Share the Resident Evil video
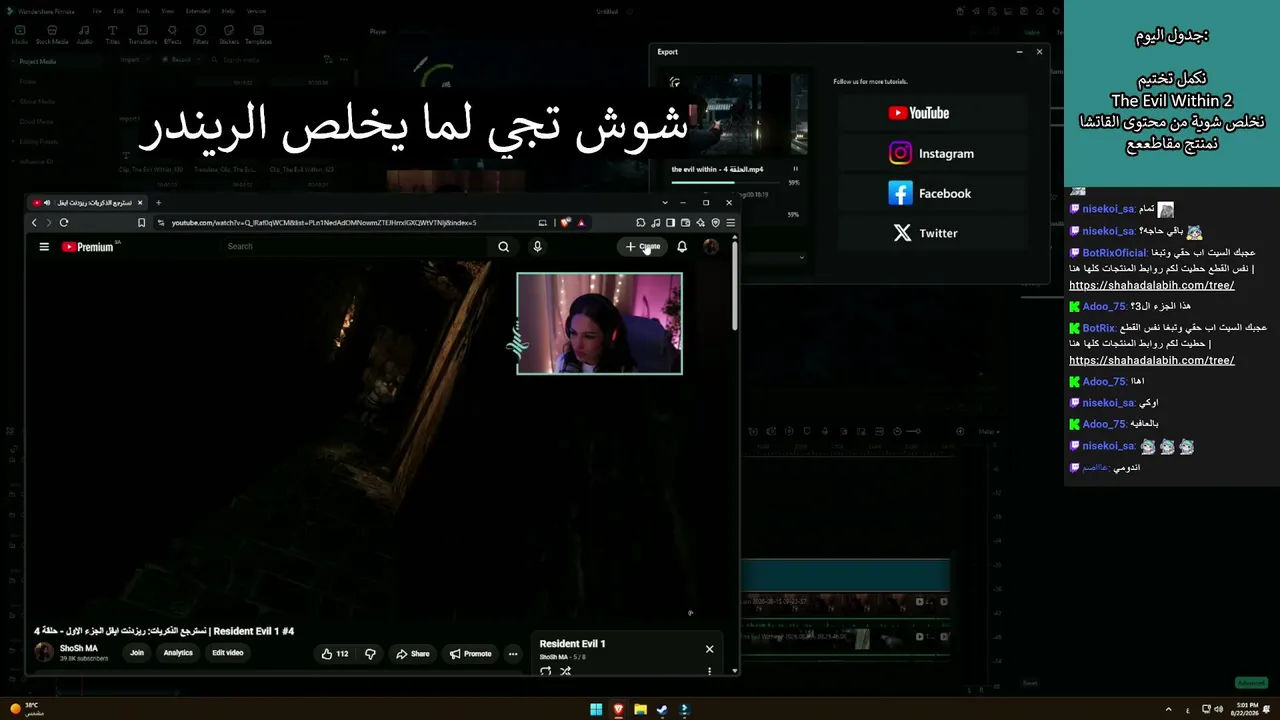 (x=413, y=654)
